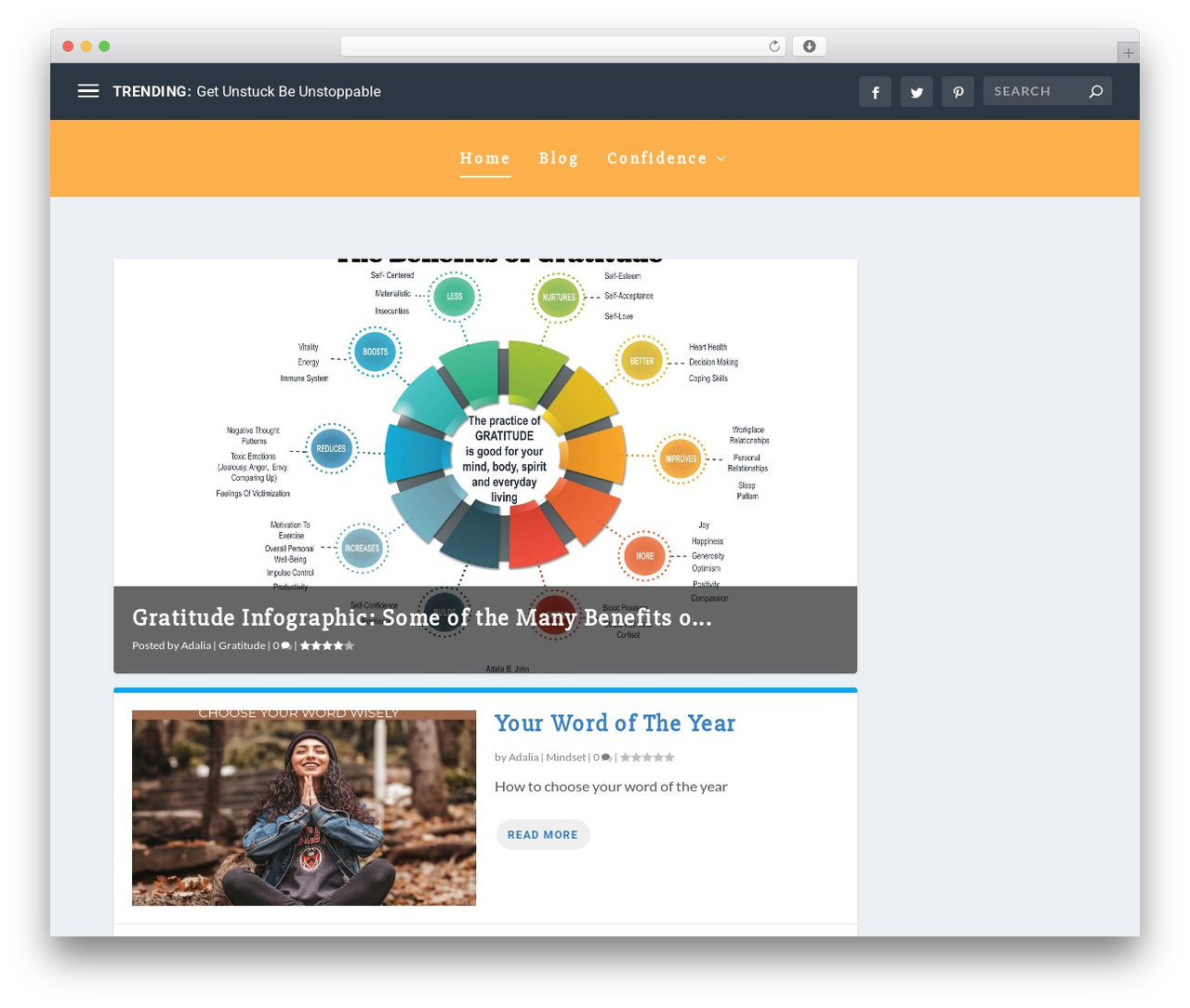The image size is (1190, 1008).
Task: Click the search magnifier icon
Action: point(1096,91)
